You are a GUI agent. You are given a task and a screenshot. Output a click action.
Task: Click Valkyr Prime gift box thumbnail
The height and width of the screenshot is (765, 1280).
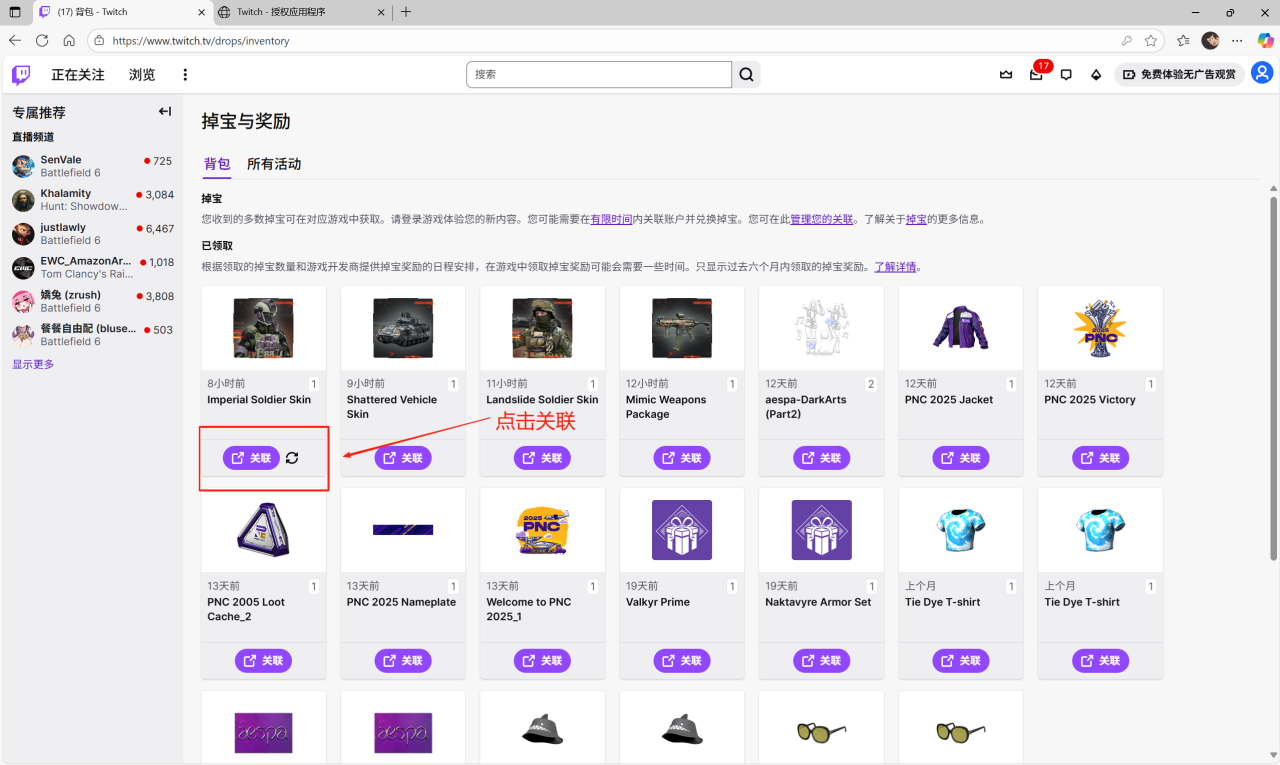point(682,530)
